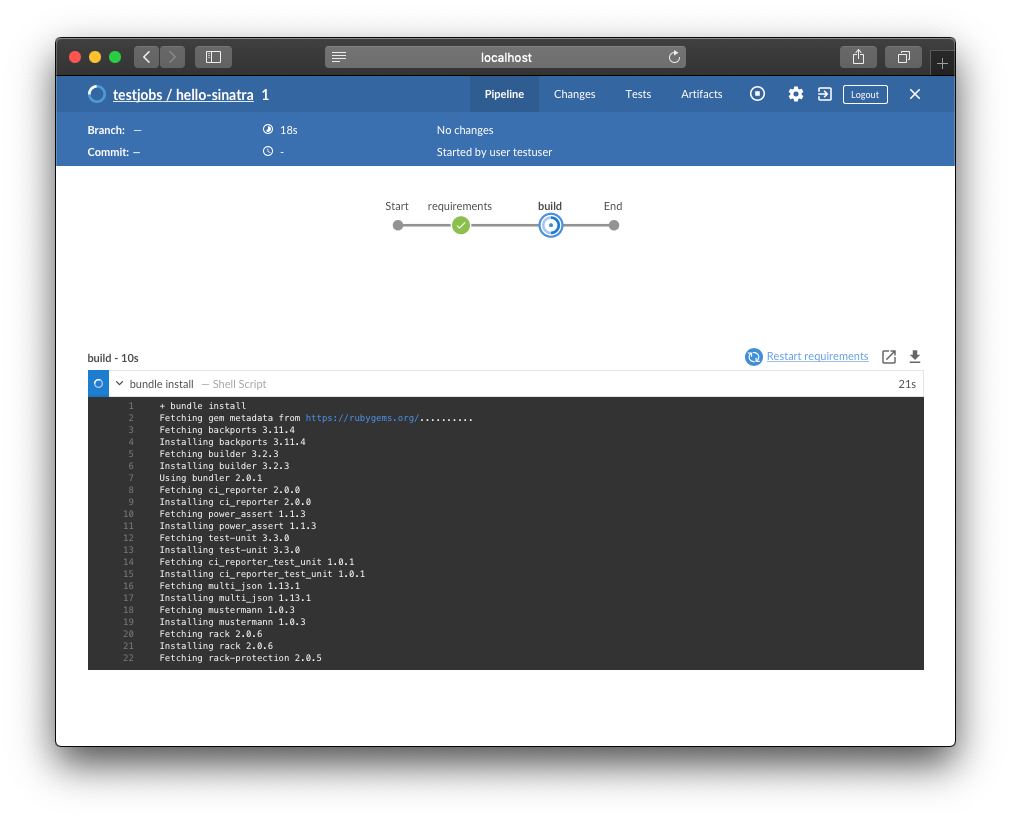Click the running status spinner beside testjobs
Viewport: 1011px width, 820px height.
97,94
